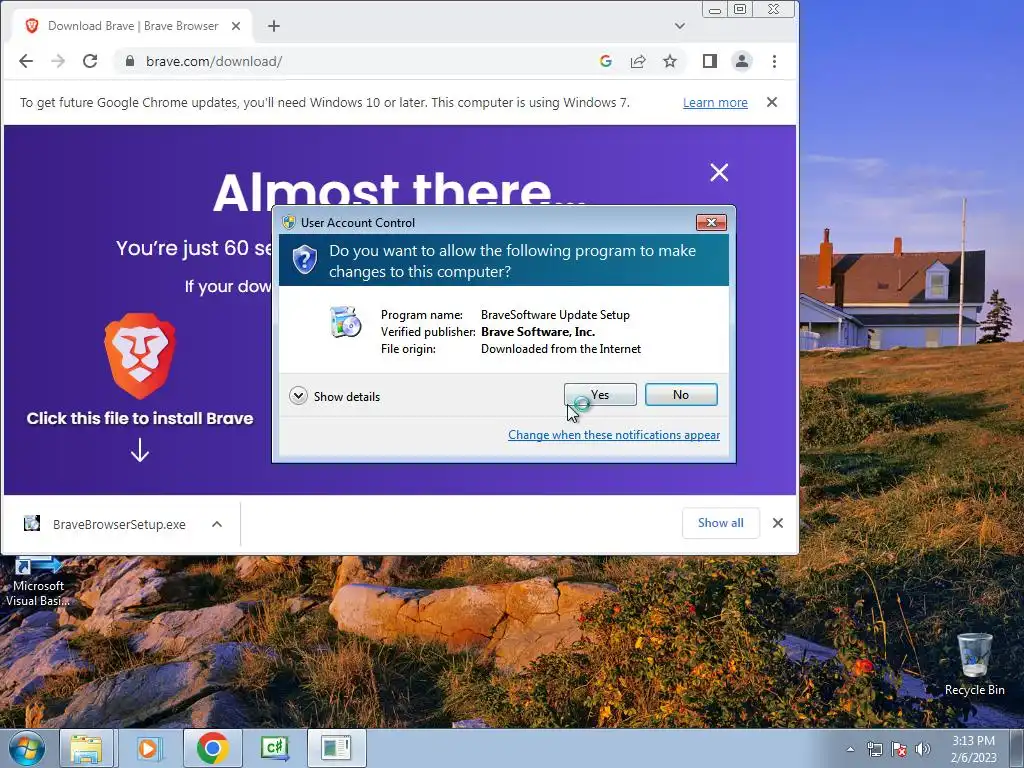The height and width of the screenshot is (768, 1024).
Task: Click the site lock icon in address bar
Action: point(129,61)
